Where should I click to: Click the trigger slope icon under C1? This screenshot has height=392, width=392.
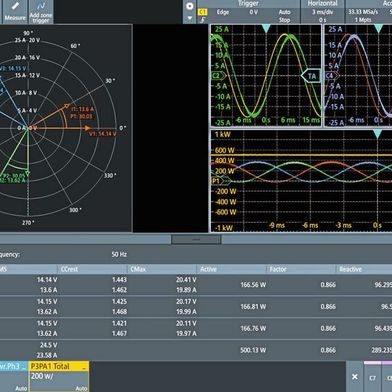point(202,20)
